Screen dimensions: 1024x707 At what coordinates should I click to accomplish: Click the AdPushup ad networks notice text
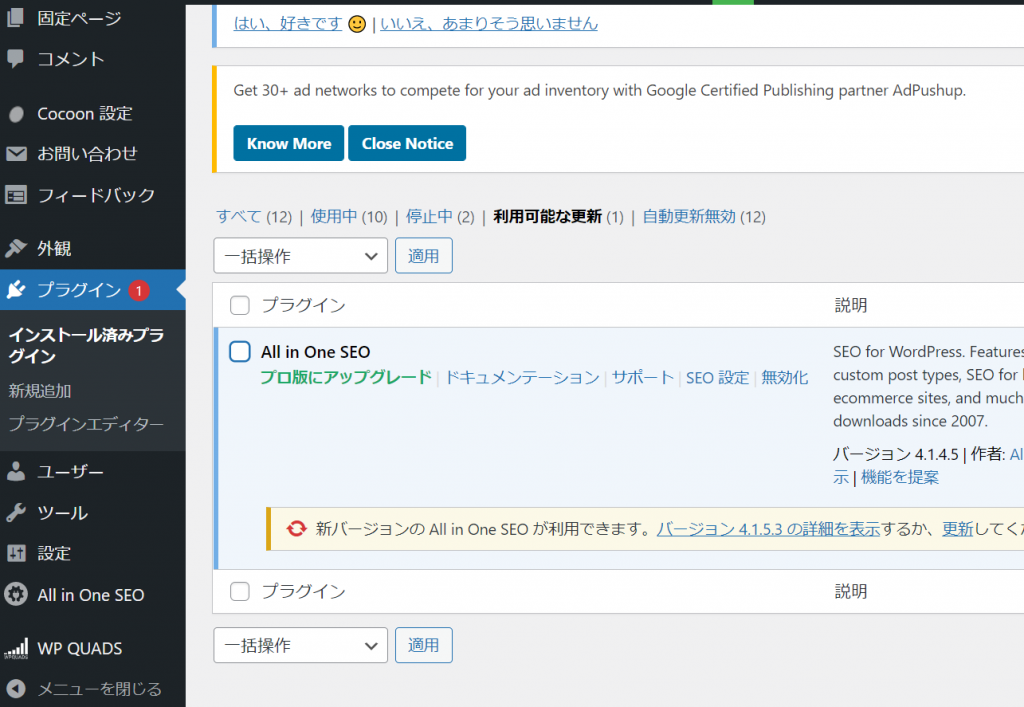pyautogui.click(x=600, y=90)
